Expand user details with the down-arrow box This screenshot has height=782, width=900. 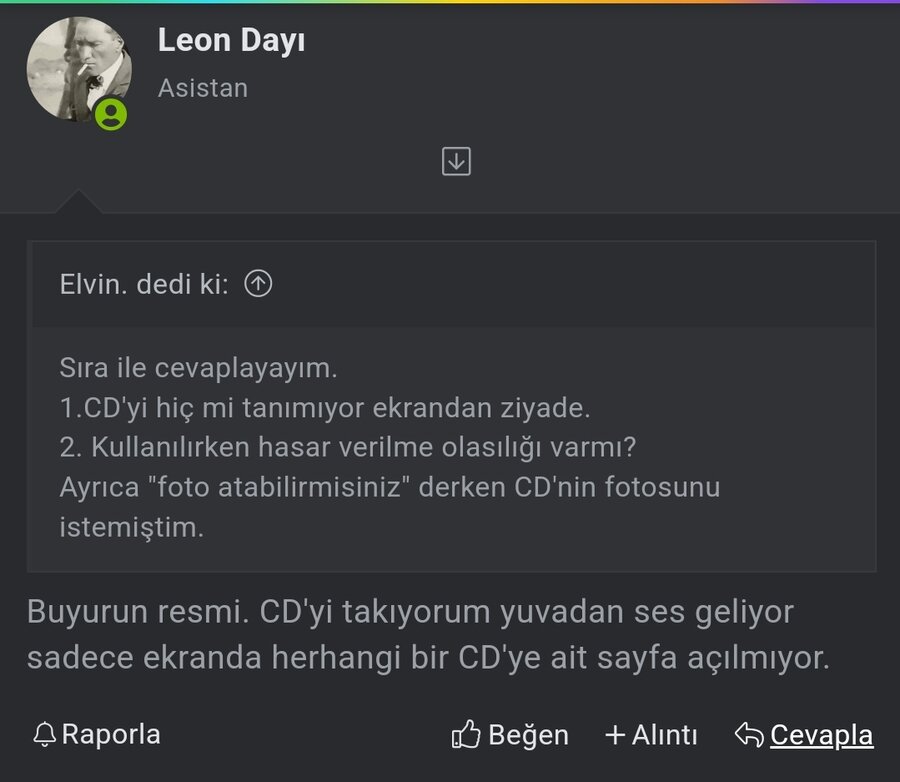coord(456,161)
